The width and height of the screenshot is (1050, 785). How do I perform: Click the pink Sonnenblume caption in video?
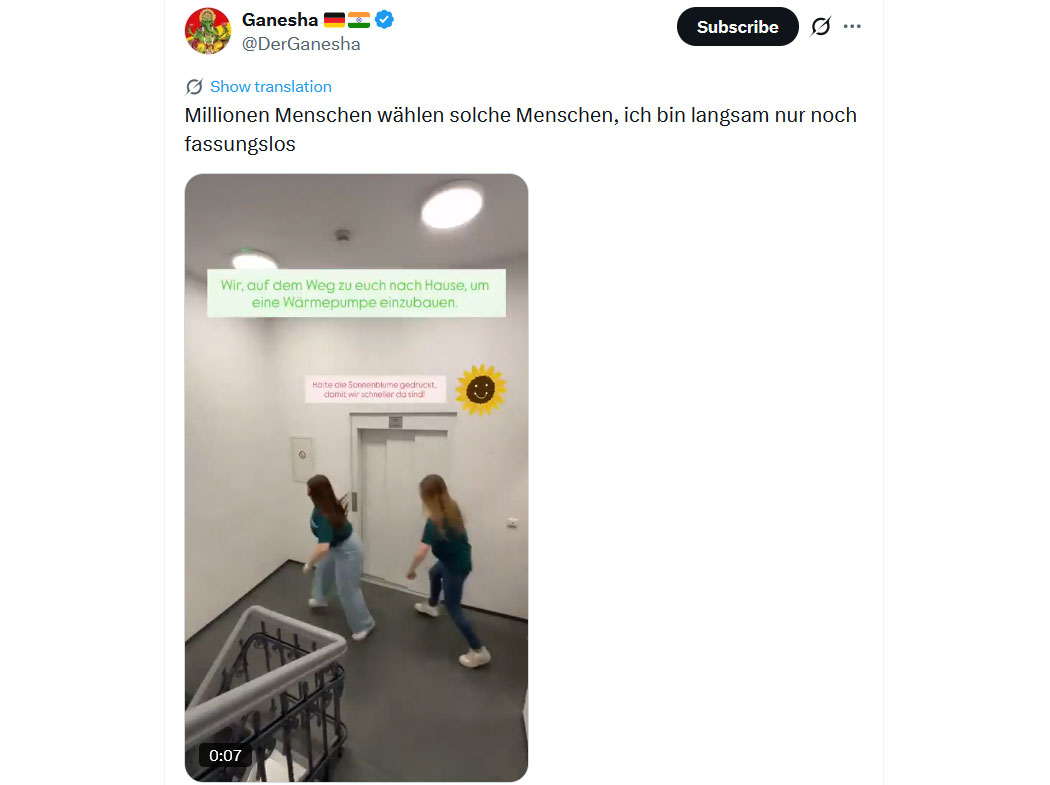pyautogui.click(x=375, y=389)
